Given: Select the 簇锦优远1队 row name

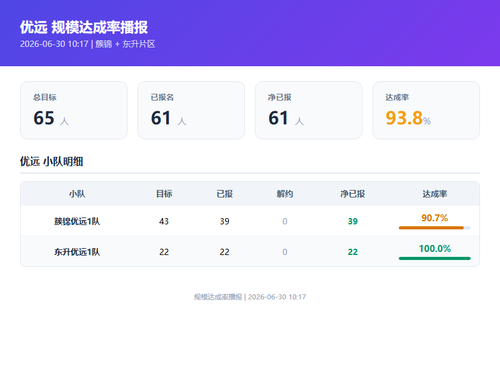Looking at the screenshot, I should 77,221.
